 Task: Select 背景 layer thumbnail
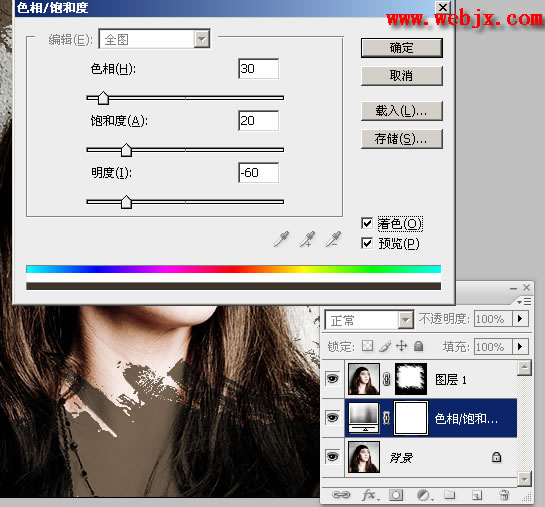tap(364, 457)
